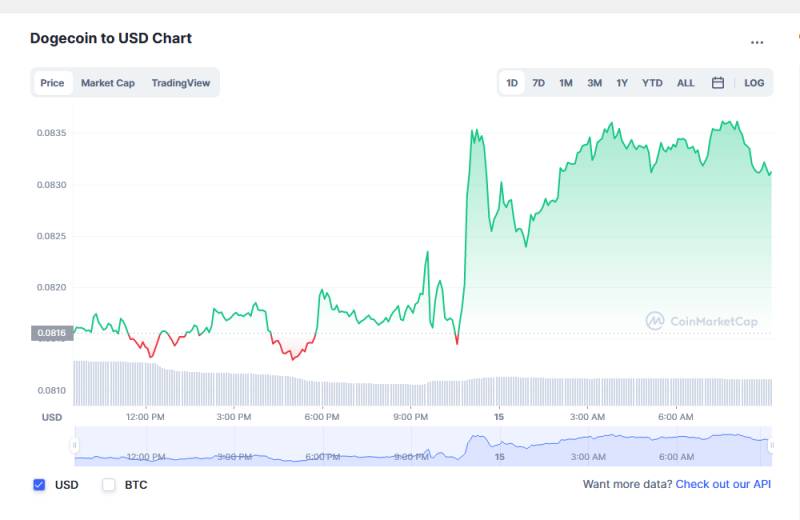This screenshot has height=520, width=800.
Task: Select the 1M time range
Action: 566,83
